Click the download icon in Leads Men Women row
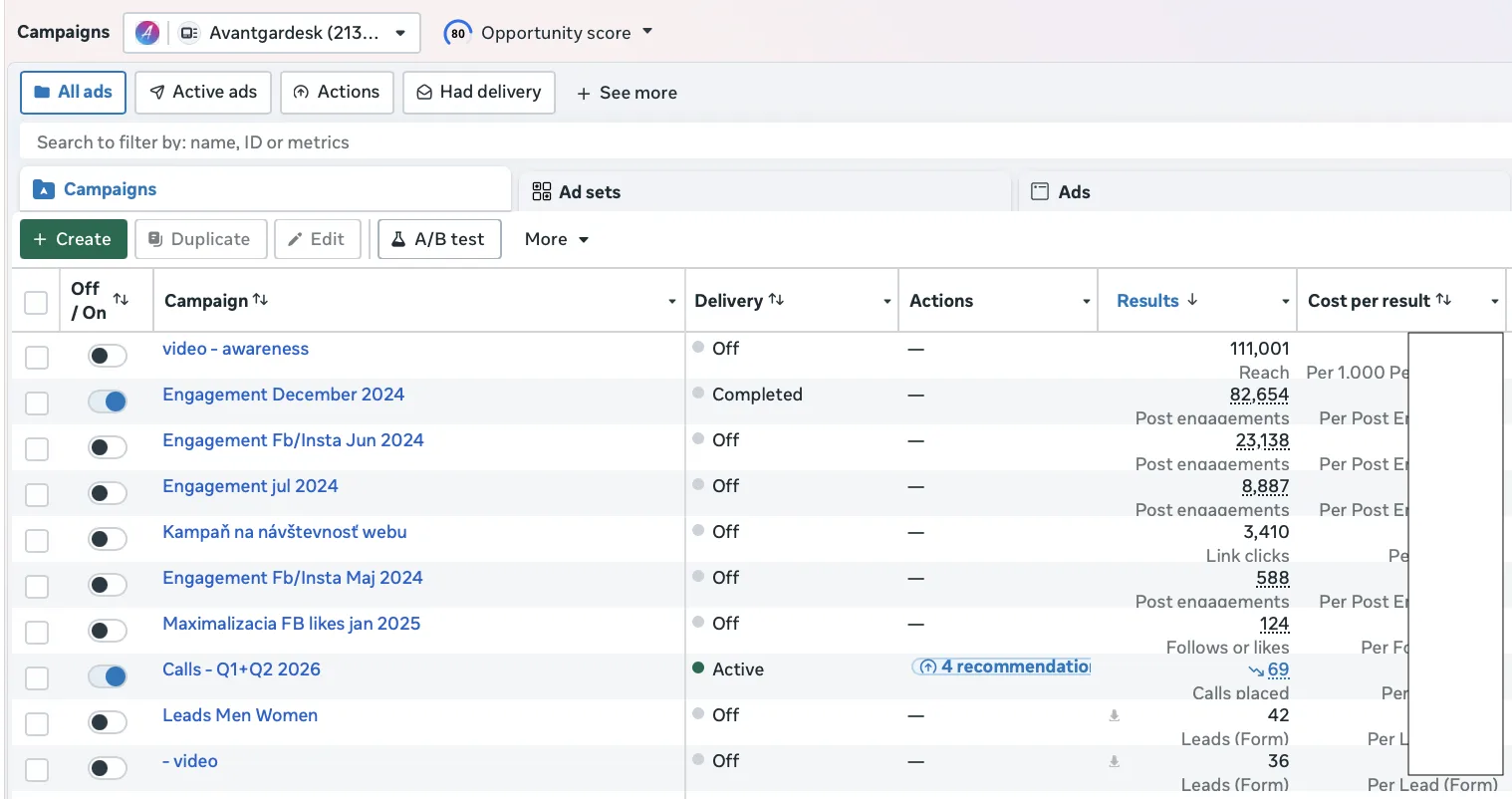 pos(1114,715)
